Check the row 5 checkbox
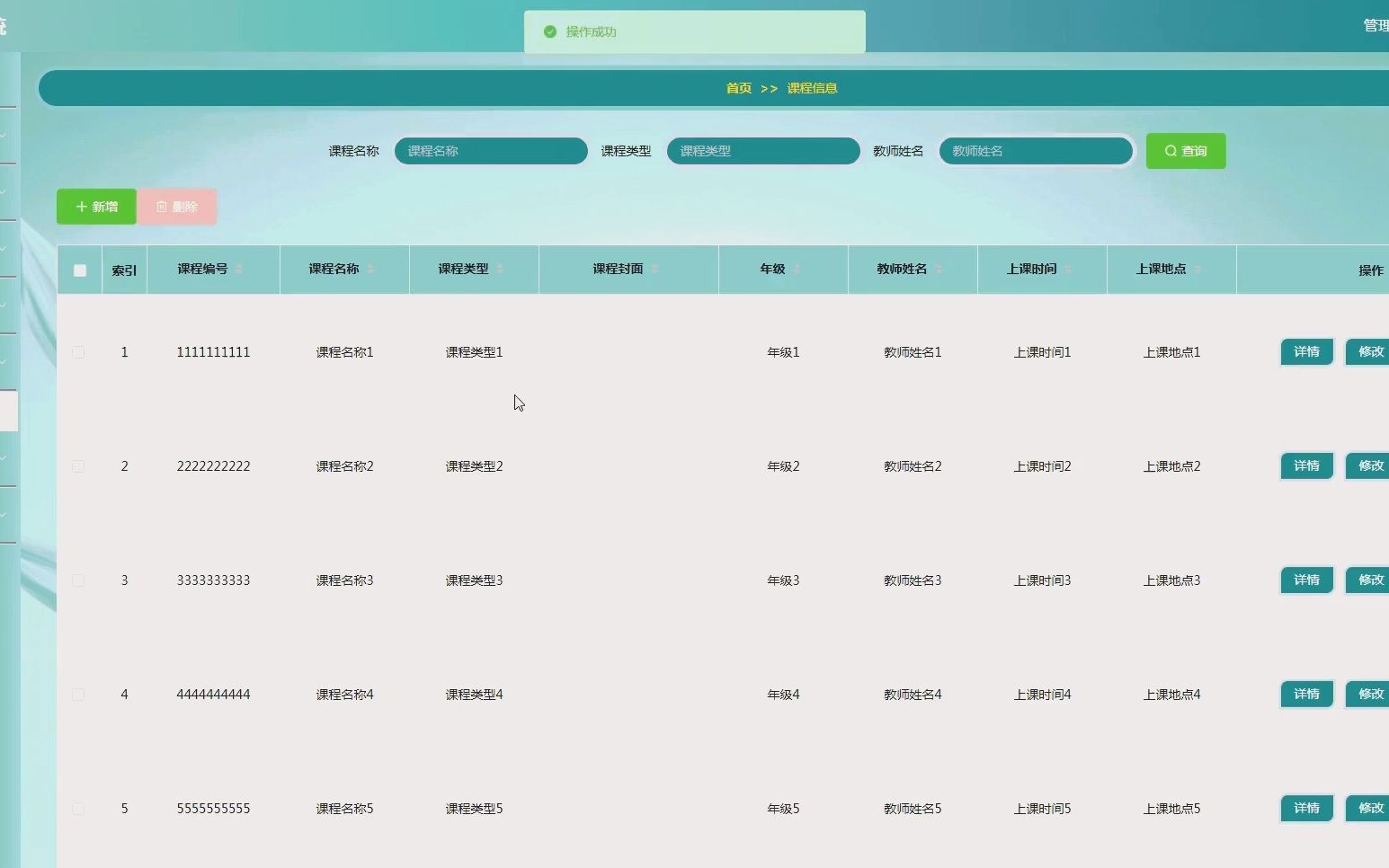 [78, 809]
